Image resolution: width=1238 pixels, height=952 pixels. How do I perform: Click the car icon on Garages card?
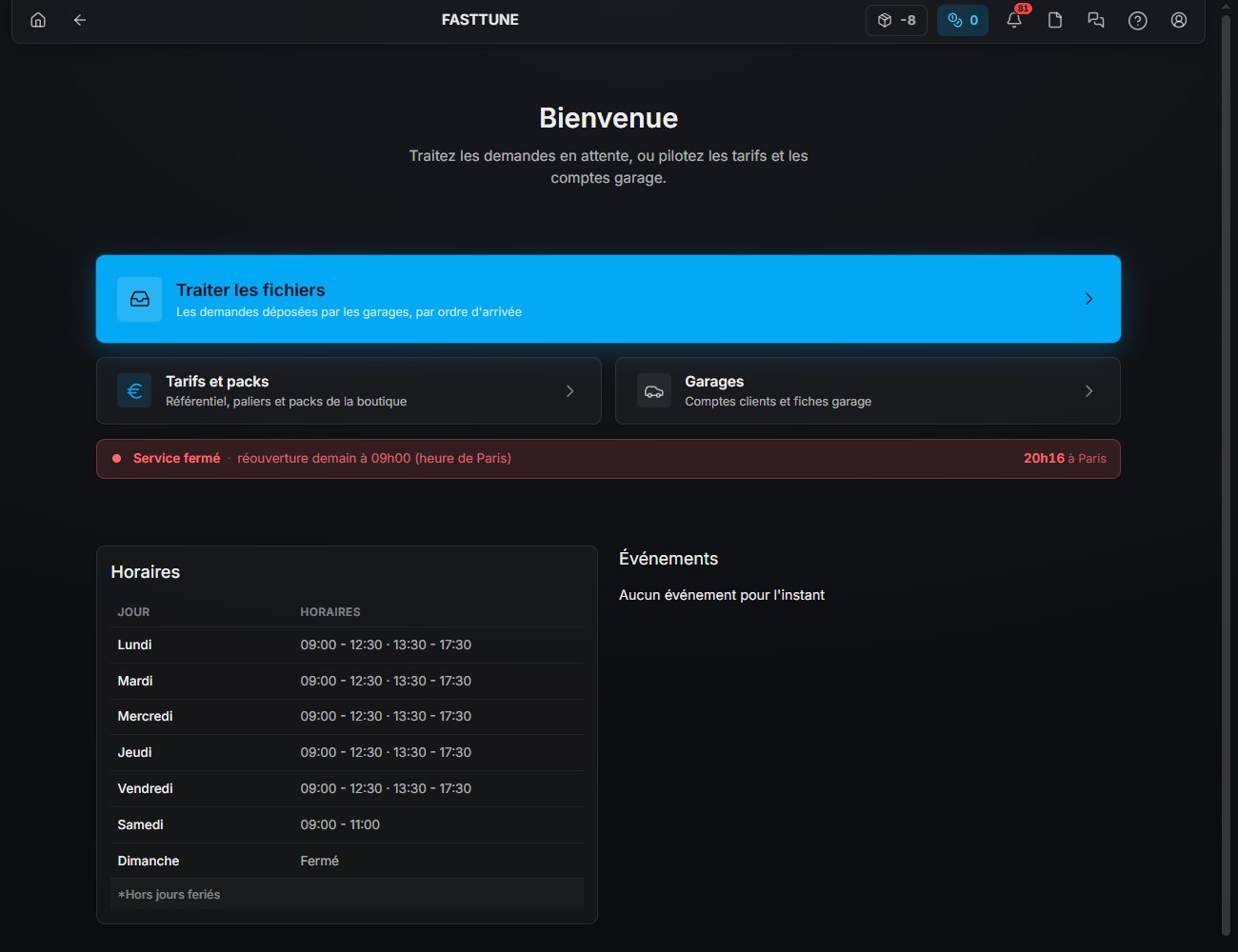click(653, 390)
